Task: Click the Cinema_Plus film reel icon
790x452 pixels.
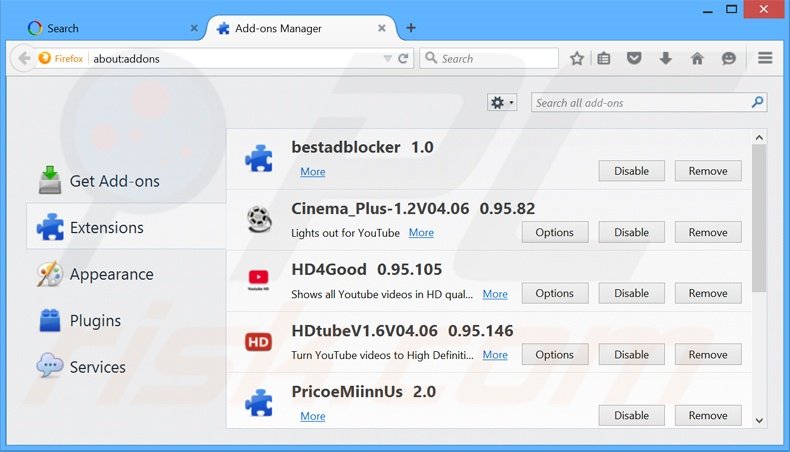Action: click(x=259, y=220)
